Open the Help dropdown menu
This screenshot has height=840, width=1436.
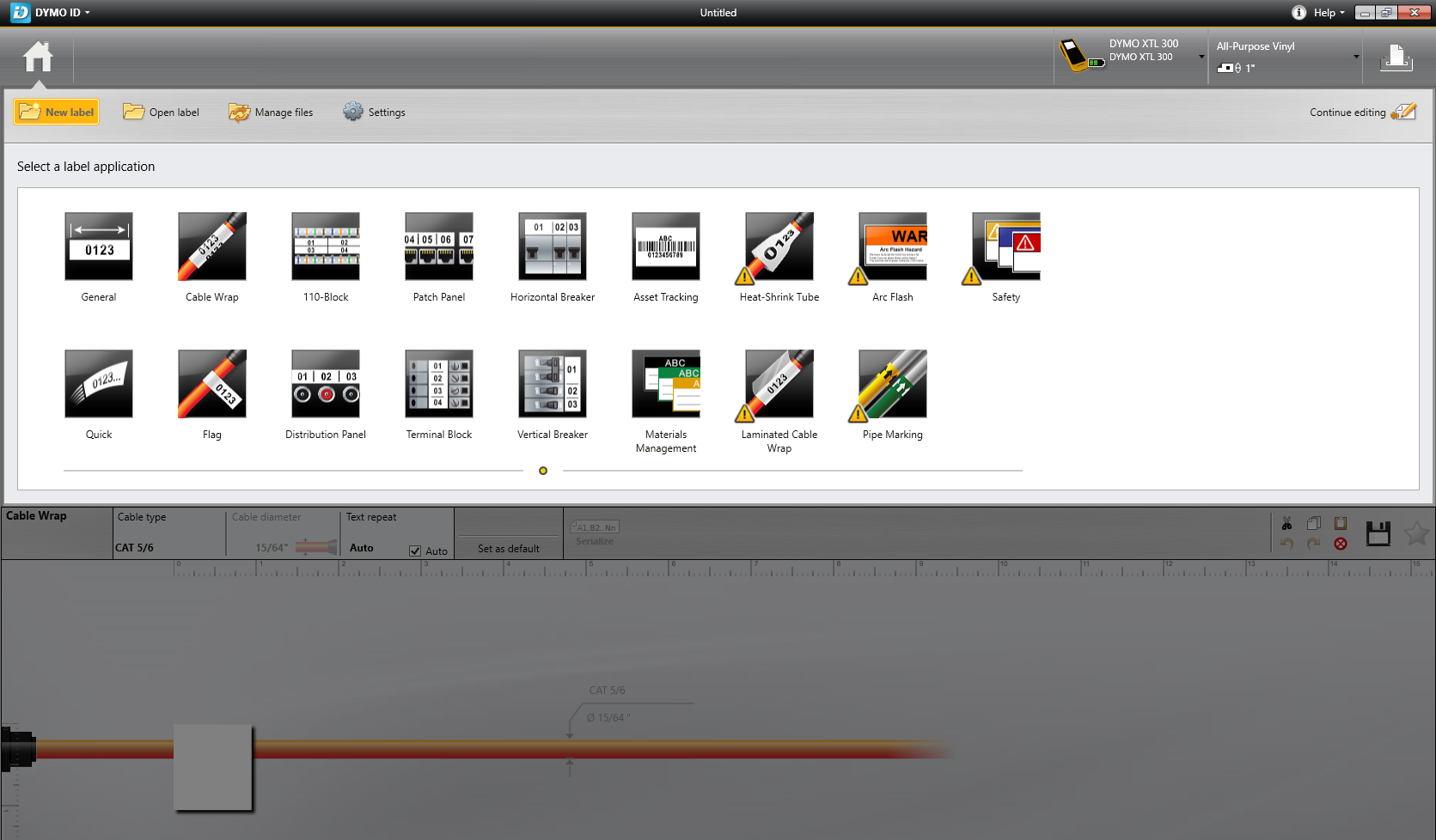pyautogui.click(x=1329, y=13)
